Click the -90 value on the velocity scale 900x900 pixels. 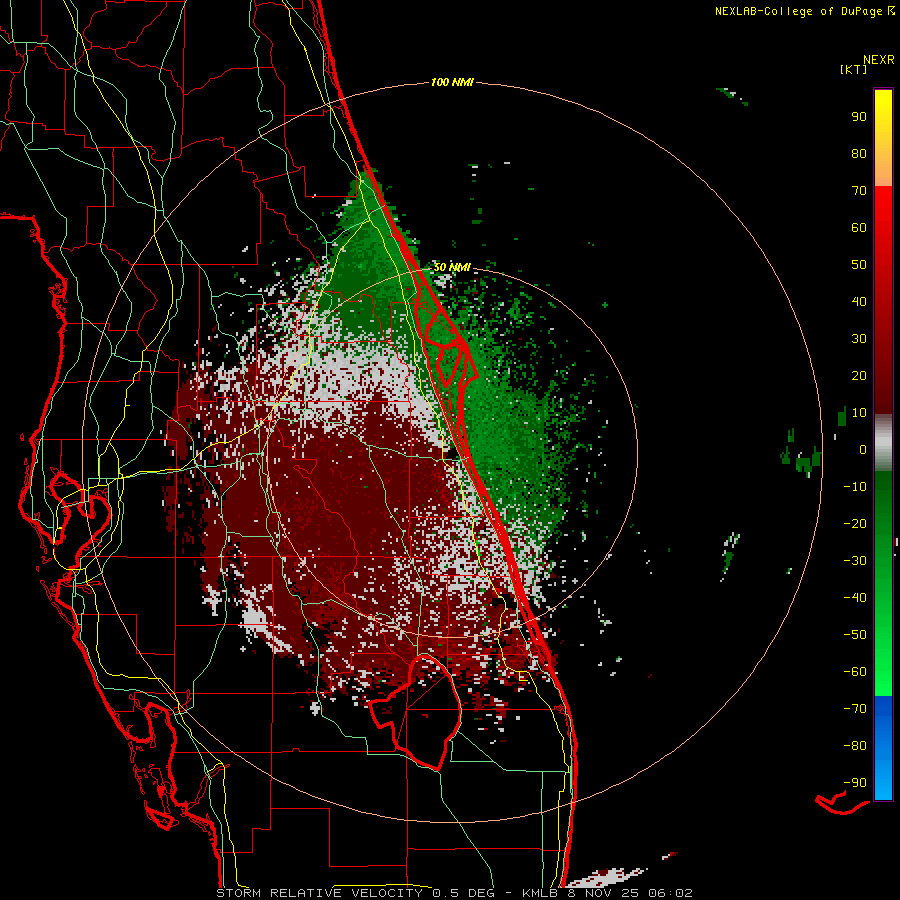click(x=855, y=783)
